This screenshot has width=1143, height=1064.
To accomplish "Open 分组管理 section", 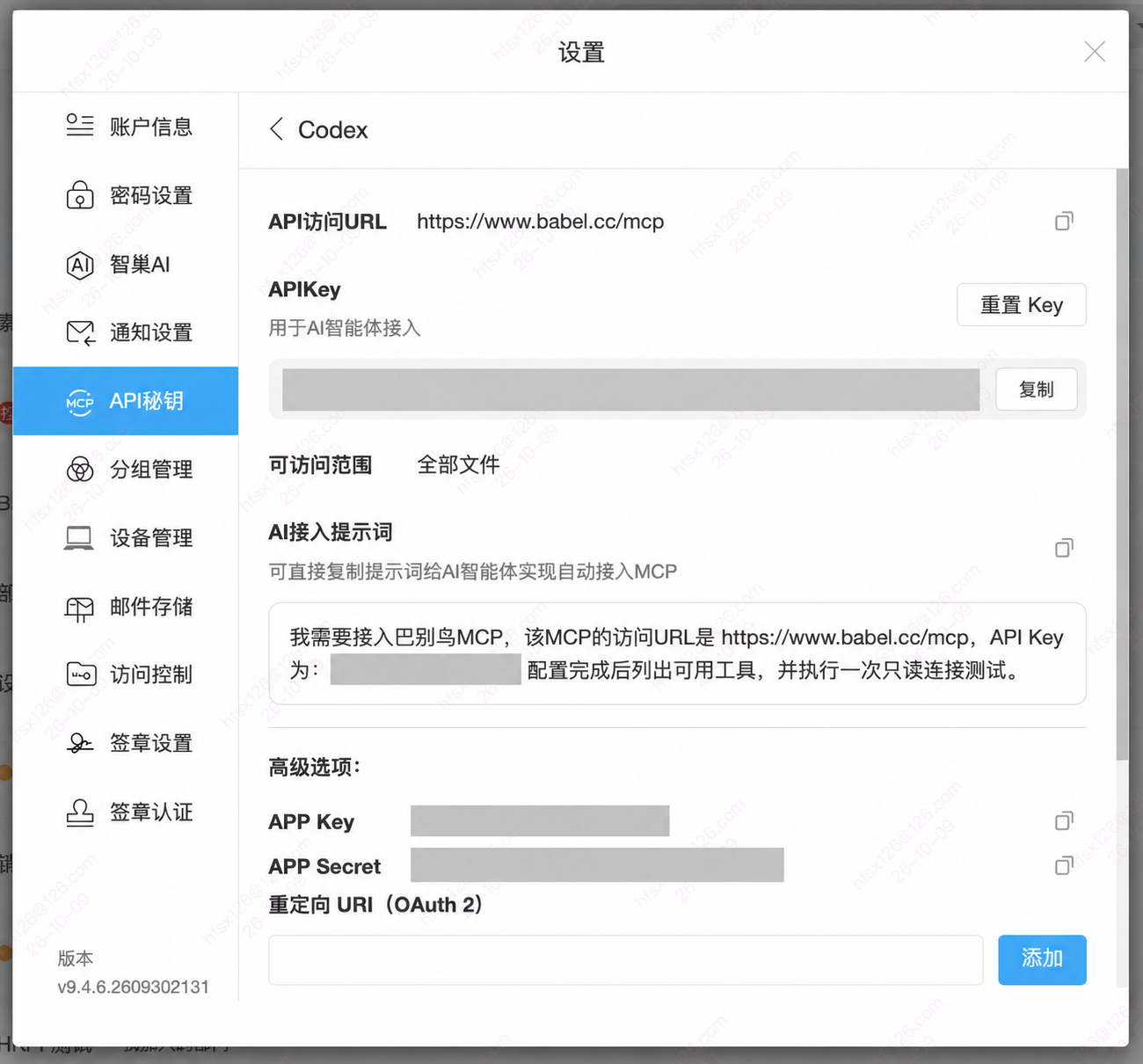I will (126, 470).
